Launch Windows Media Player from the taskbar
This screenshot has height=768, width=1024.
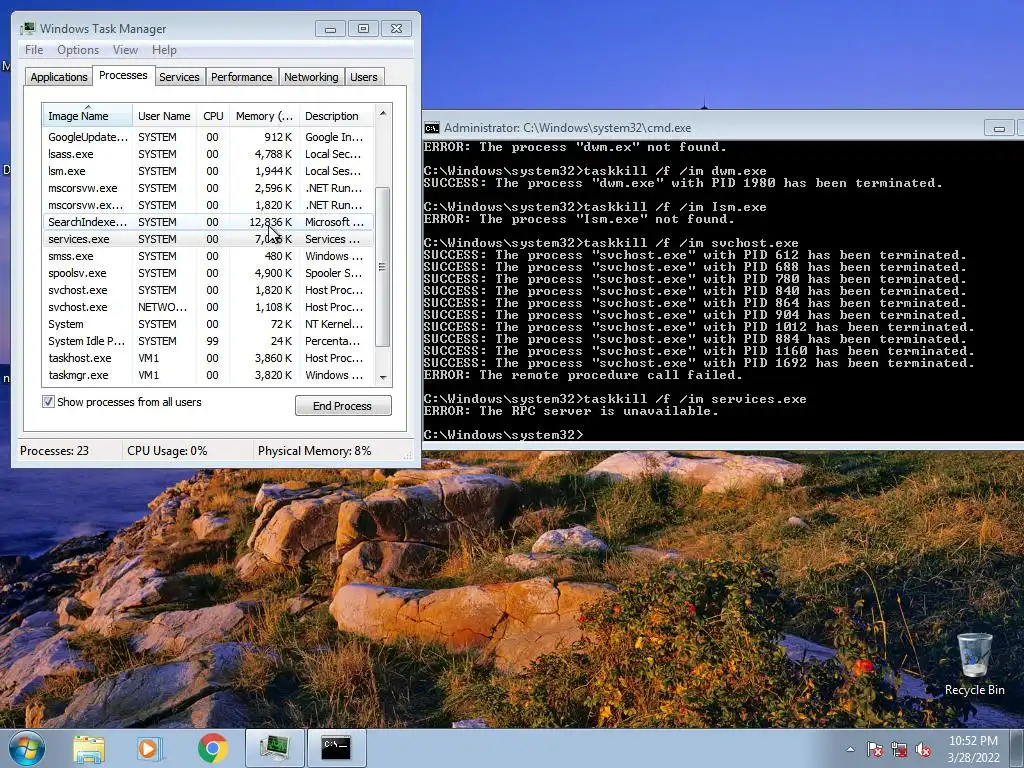click(148, 748)
